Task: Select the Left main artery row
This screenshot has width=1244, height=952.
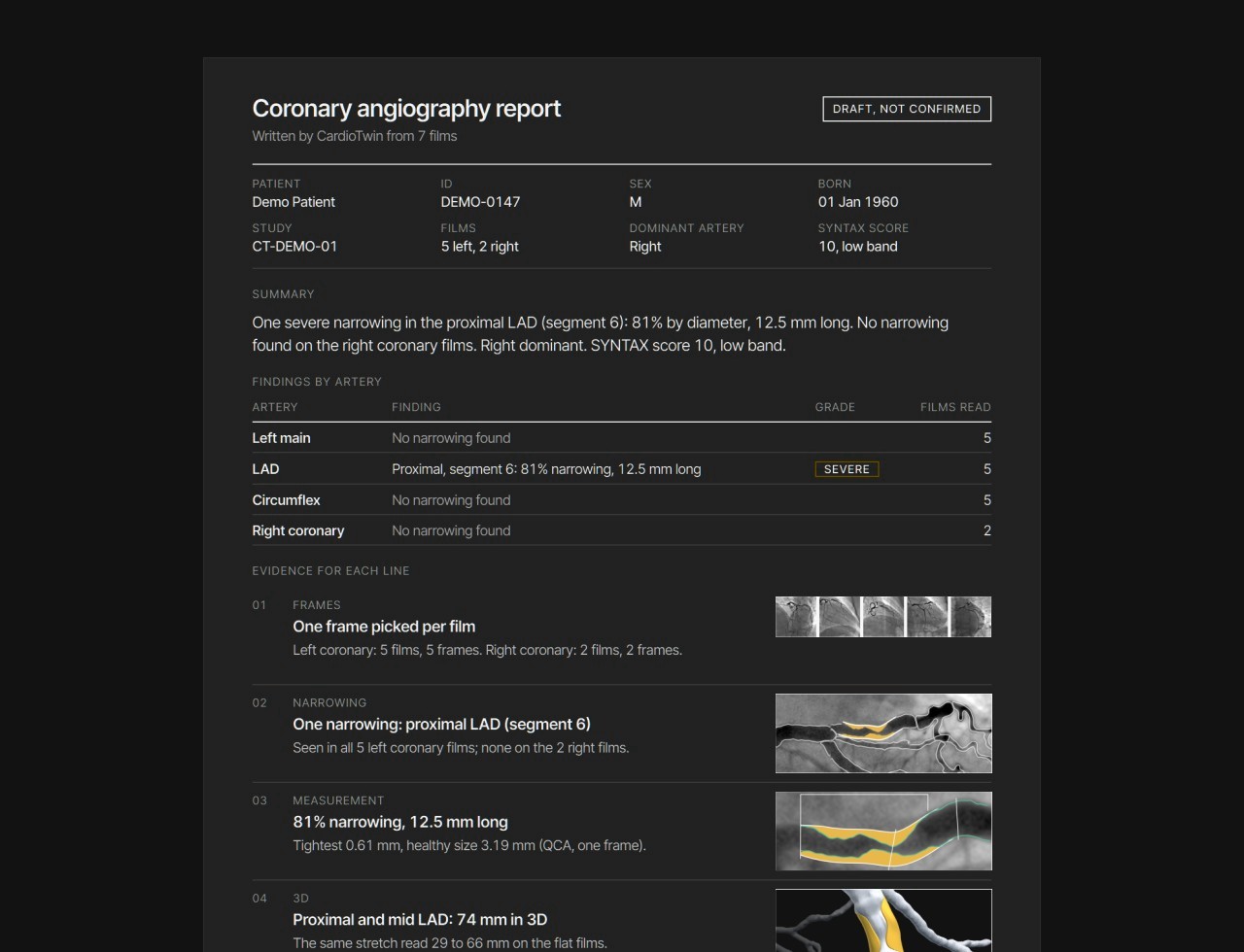Action: 621,438
